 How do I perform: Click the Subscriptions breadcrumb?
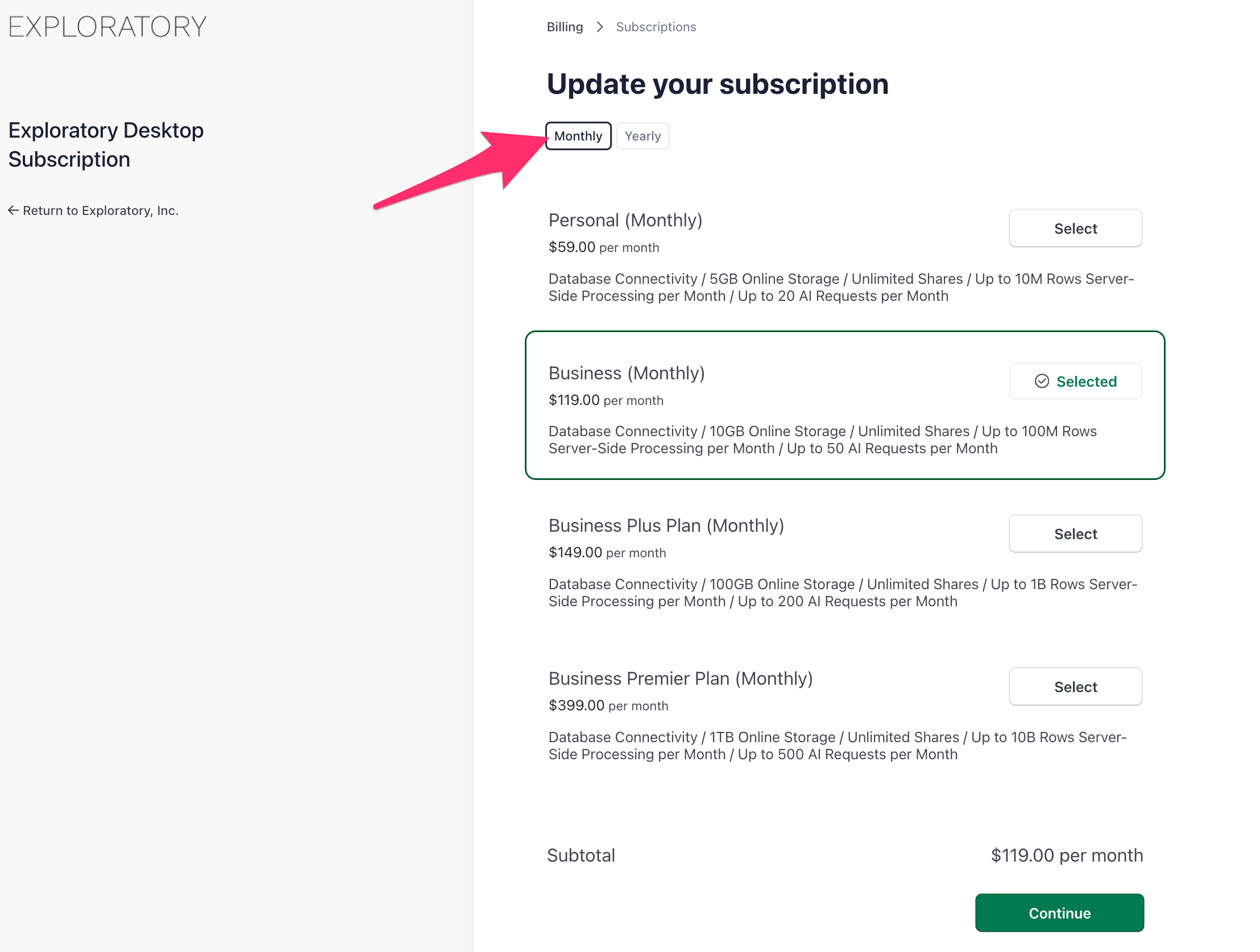pos(656,27)
